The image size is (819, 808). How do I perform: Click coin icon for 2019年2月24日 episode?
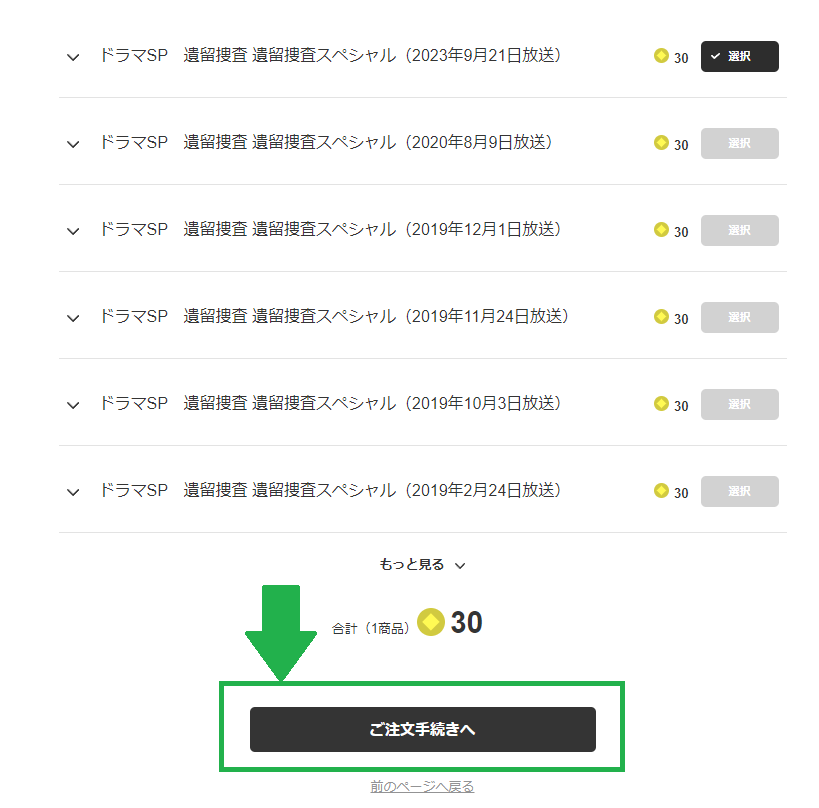(x=661, y=491)
